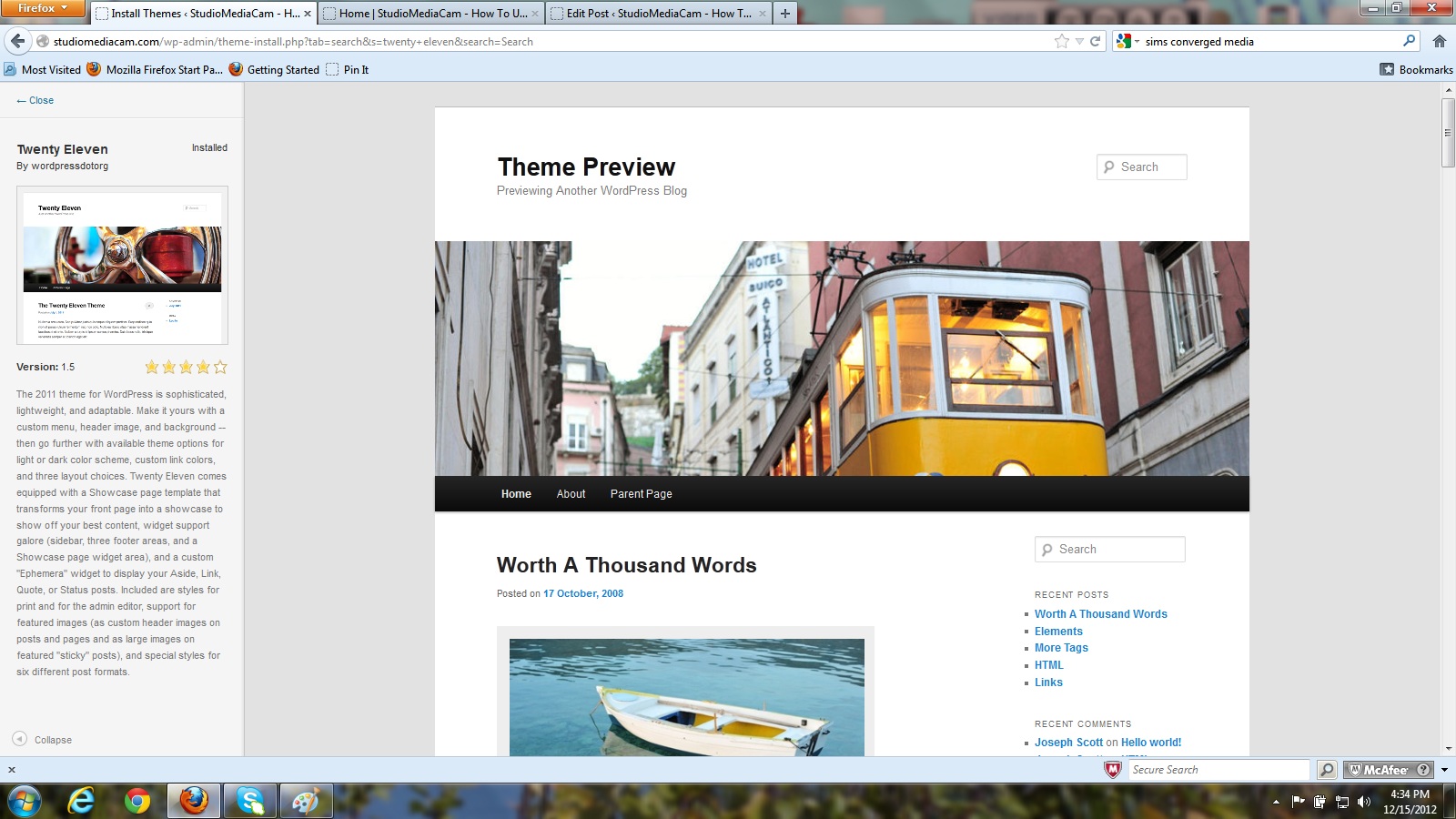Open More Tags in Recent Posts

[x=1061, y=648]
